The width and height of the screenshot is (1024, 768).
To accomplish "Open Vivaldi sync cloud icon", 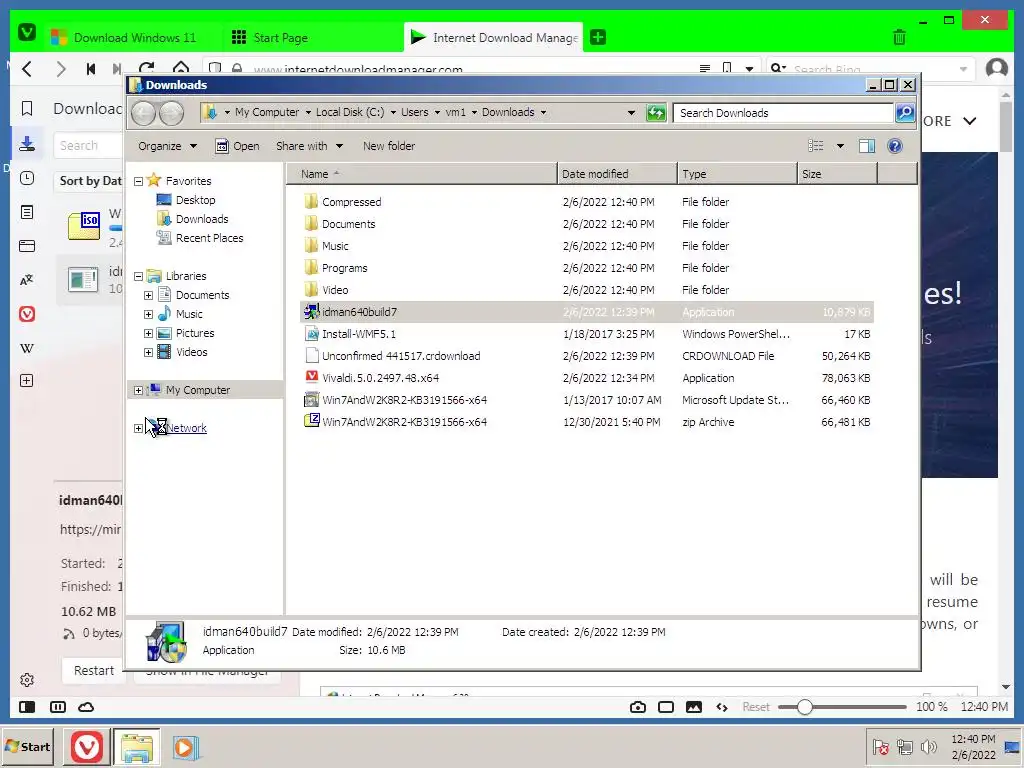I will pyautogui.click(x=86, y=707).
